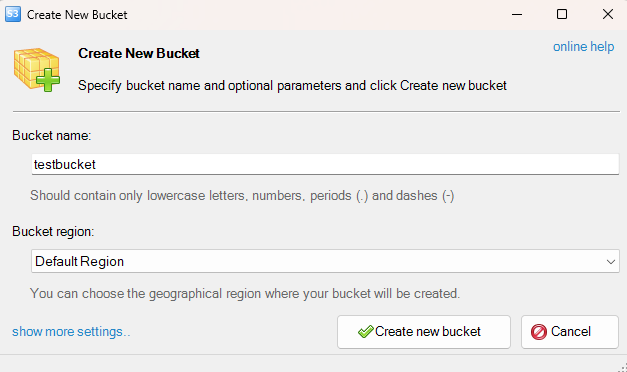Click the lowercase letters naming hint text
This screenshot has width=627, height=372.
[x=242, y=196]
